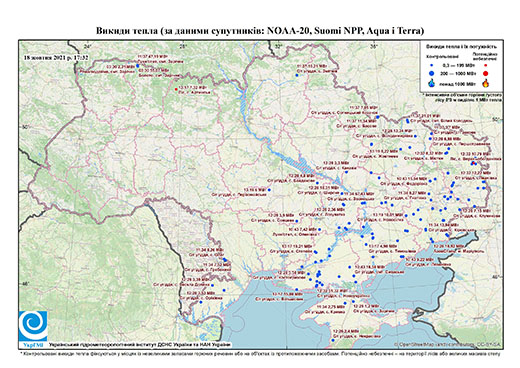The image size is (520, 368).
Task: Click the 18 жовтня 2021 date stamp
Action: (x=56, y=57)
